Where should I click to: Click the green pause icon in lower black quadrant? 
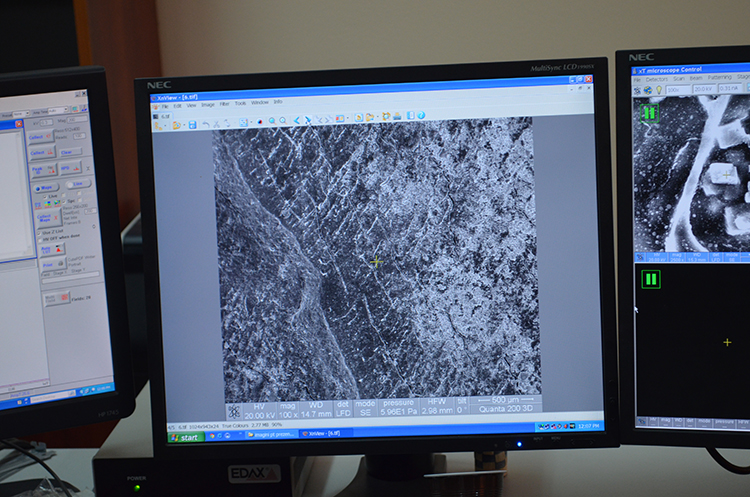(x=651, y=279)
